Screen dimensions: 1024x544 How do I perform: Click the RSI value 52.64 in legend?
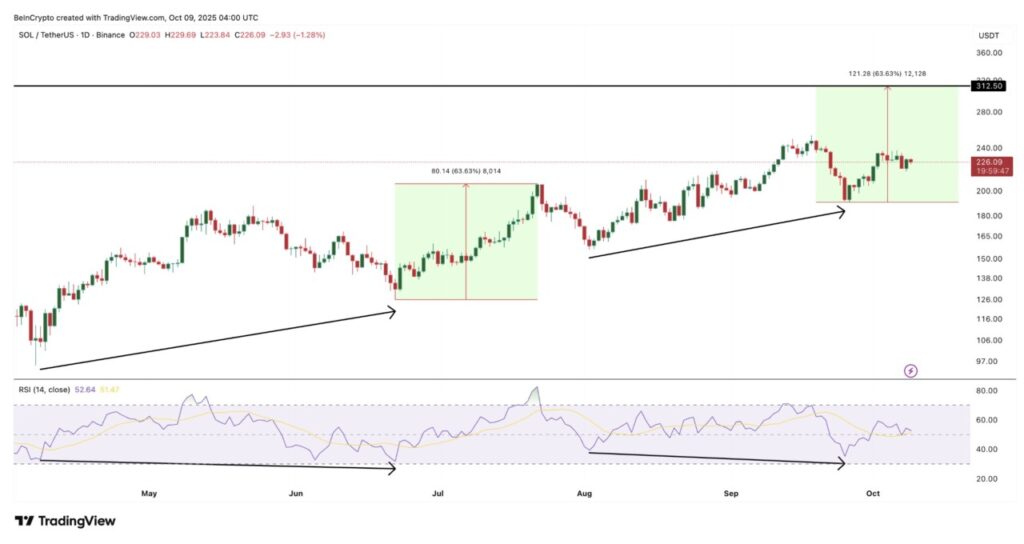pos(85,388)
